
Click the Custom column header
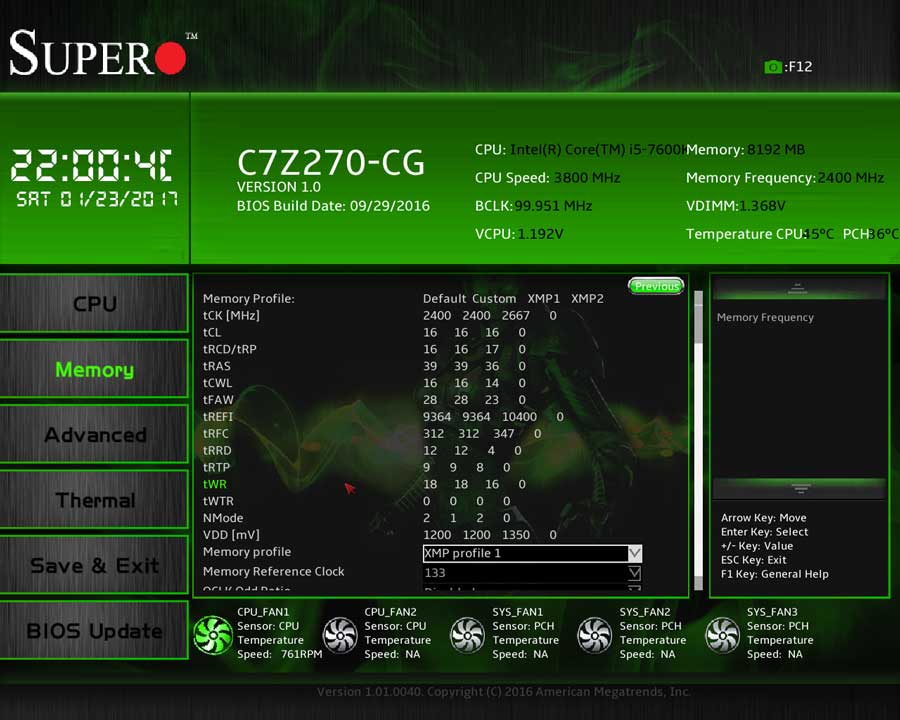(494, 299)
